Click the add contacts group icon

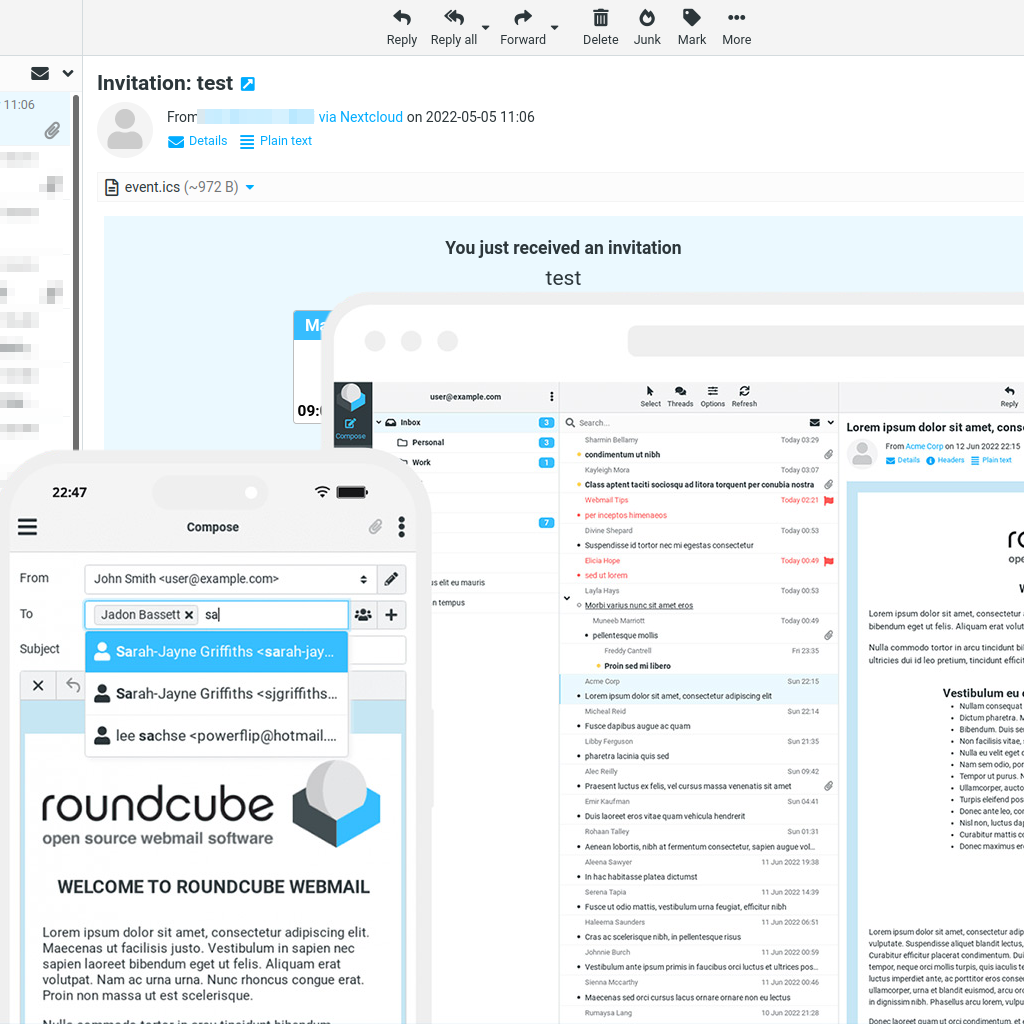[363, 615]
